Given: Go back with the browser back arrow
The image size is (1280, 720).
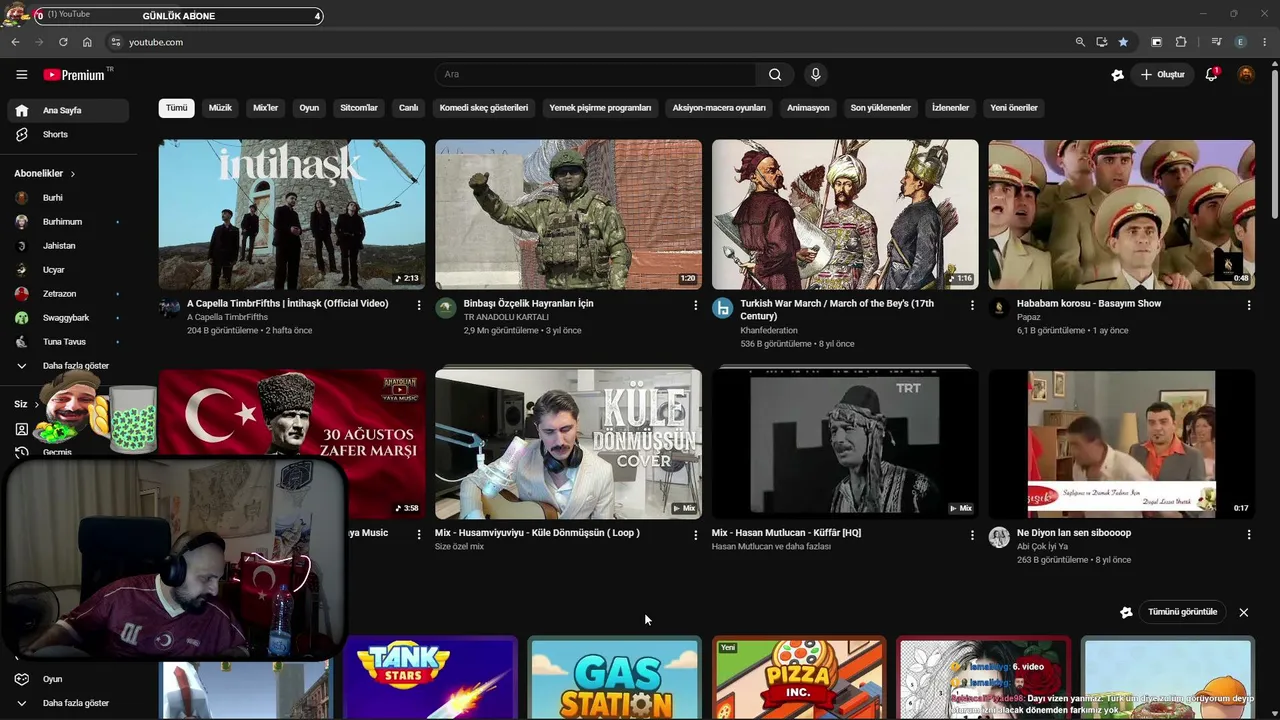Looking at the screenshot, I should [x=15, y=42].
